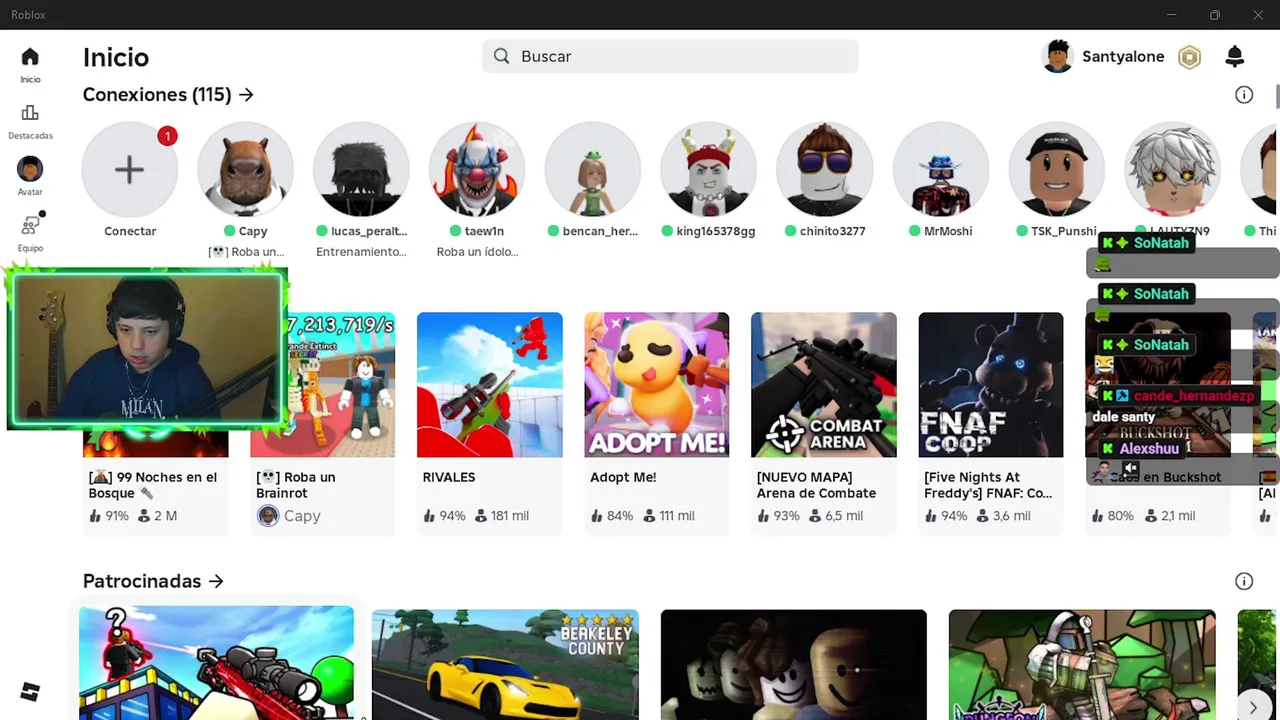Open king165378gg connection avatar
1280x720 pixels.
(709, 170)
